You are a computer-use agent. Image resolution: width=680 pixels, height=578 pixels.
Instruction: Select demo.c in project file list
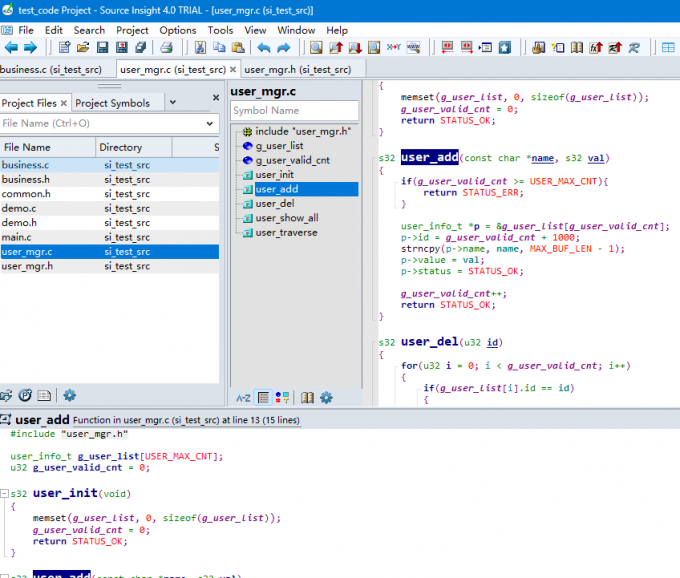110,209
